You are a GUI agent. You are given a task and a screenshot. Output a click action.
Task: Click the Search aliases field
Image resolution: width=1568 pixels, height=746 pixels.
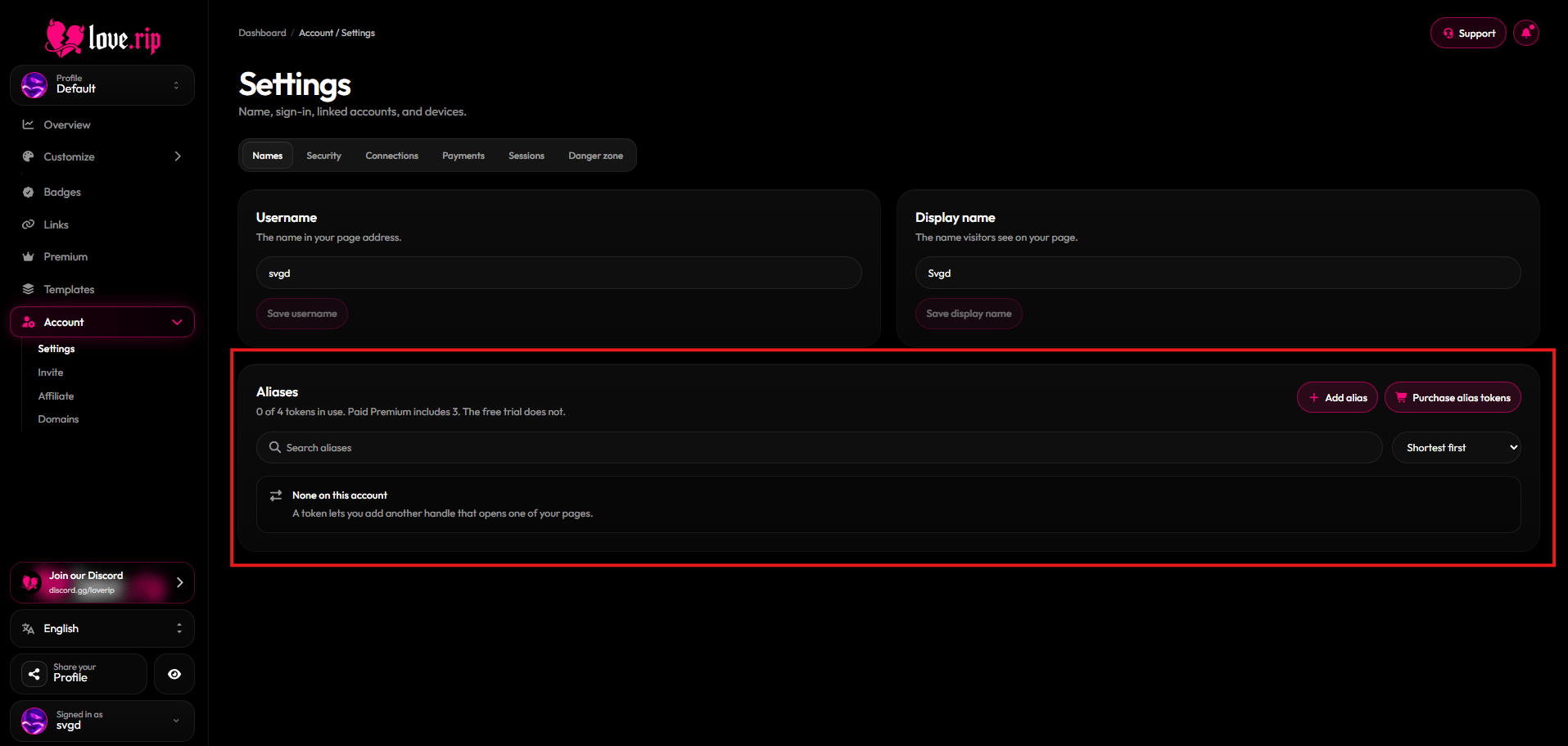(x=820, y=447)
